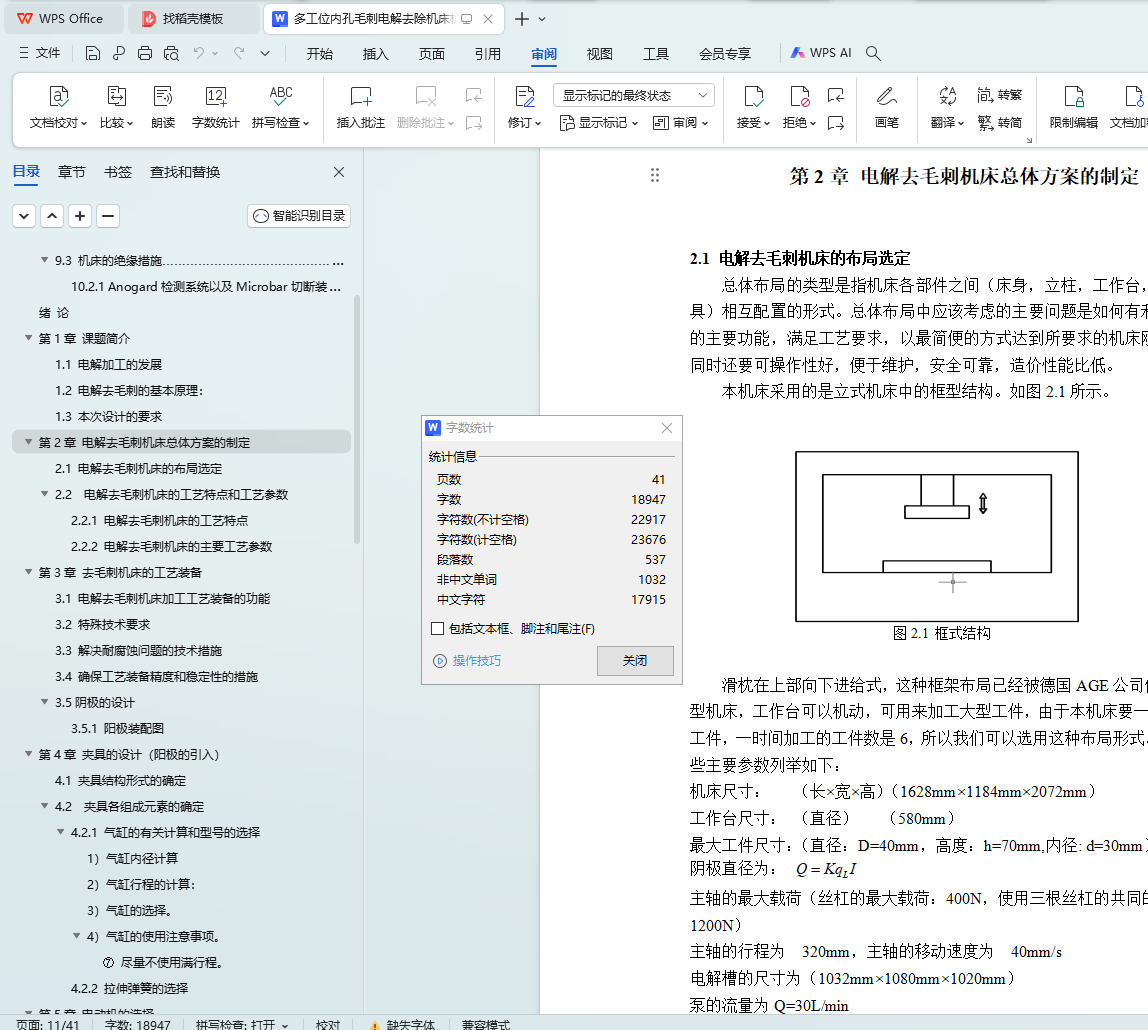Image resolution: width=1148 pixels, height=1030 pixels.
Task: Collapse 4.2.1 气缸的有关计算 node
Action: [x=61, y=832]
